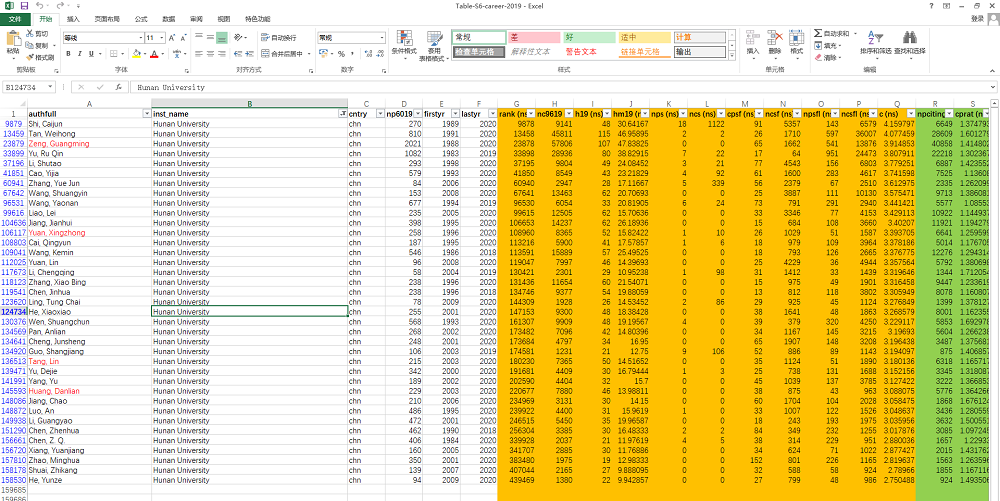Open inst_name column filter dropdown
The height and width of the screenshot is (501, 1000).
pyautogui.click(x=342, y=114)
